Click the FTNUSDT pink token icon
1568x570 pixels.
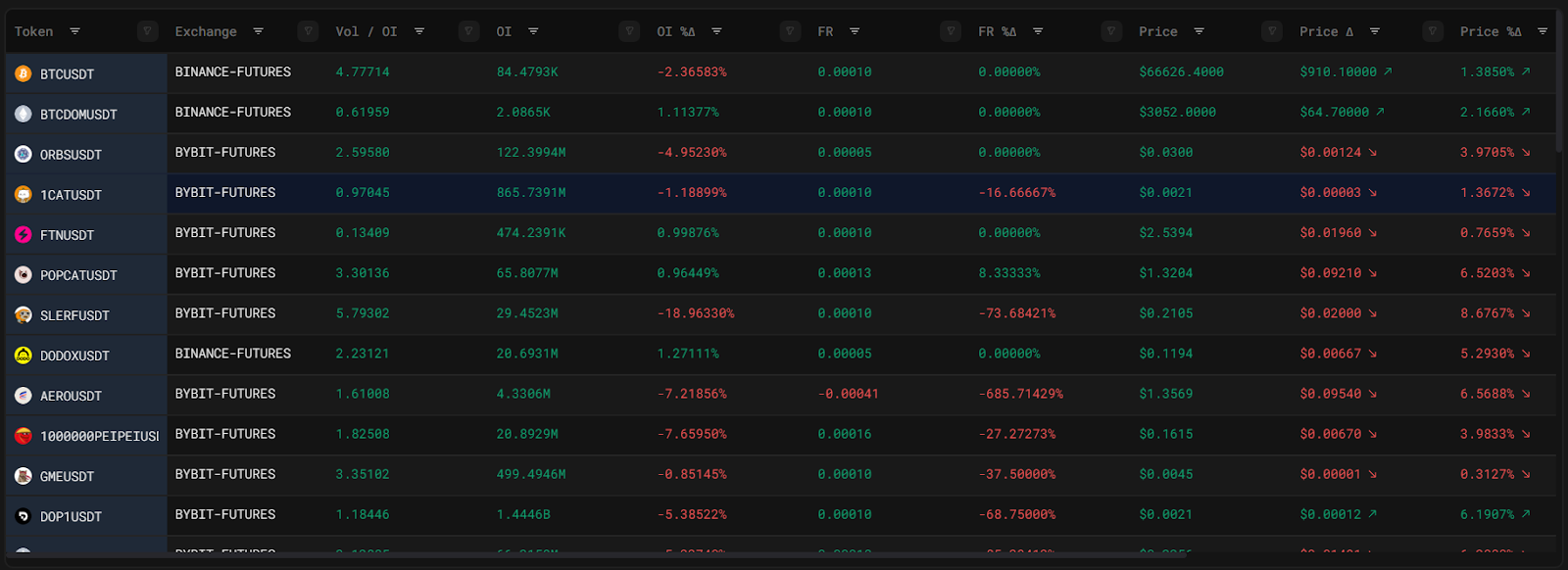[x=24, y=234]
